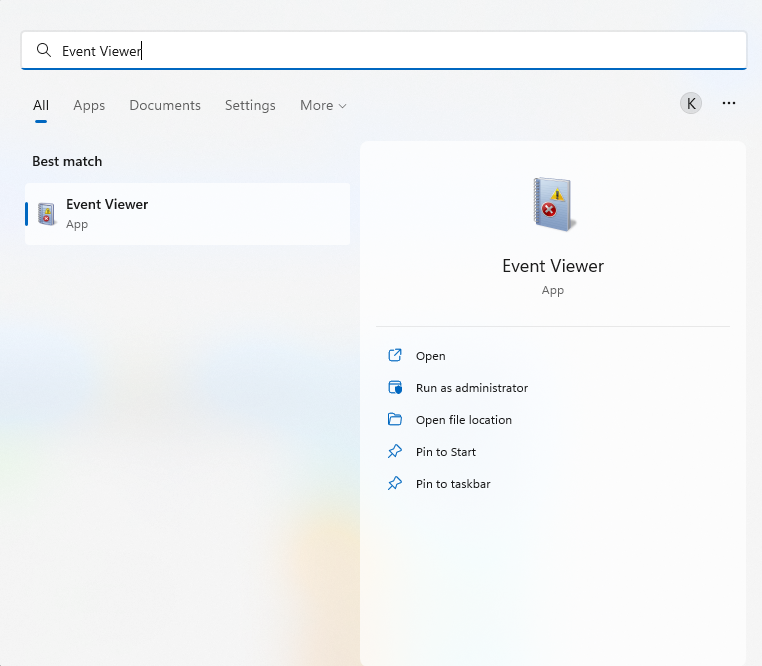
Task: Switch to the Documents filter tab
Action: point(165,105)
